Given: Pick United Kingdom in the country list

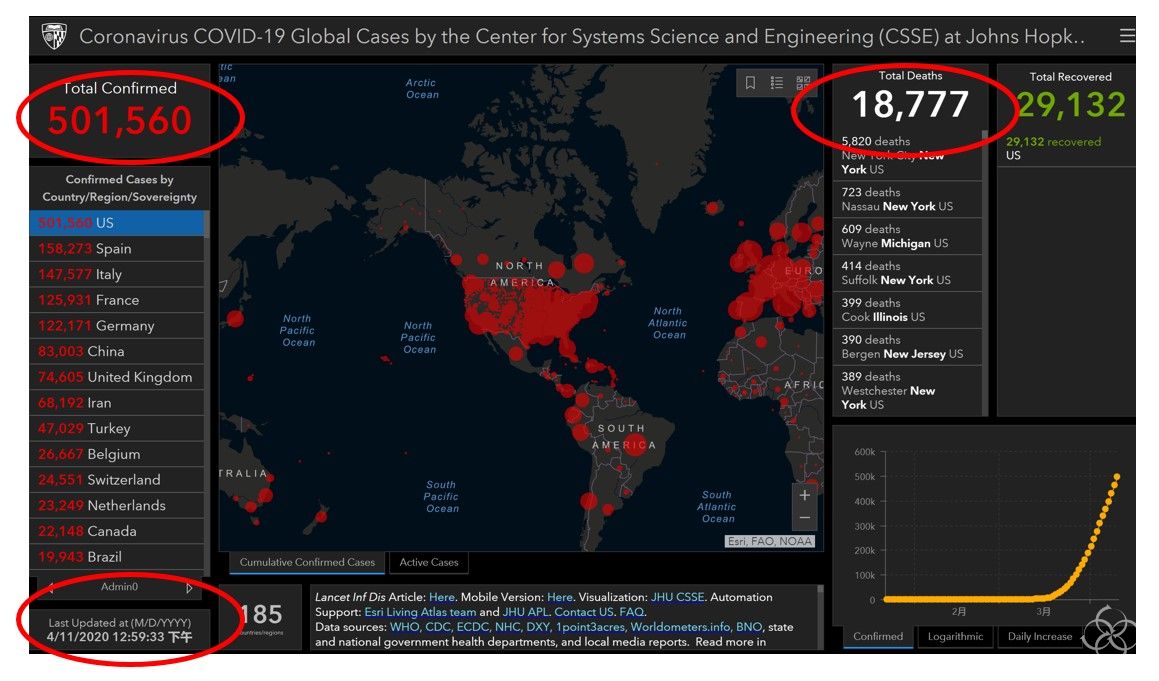Looking at the screenshot, I should (117, 377).
